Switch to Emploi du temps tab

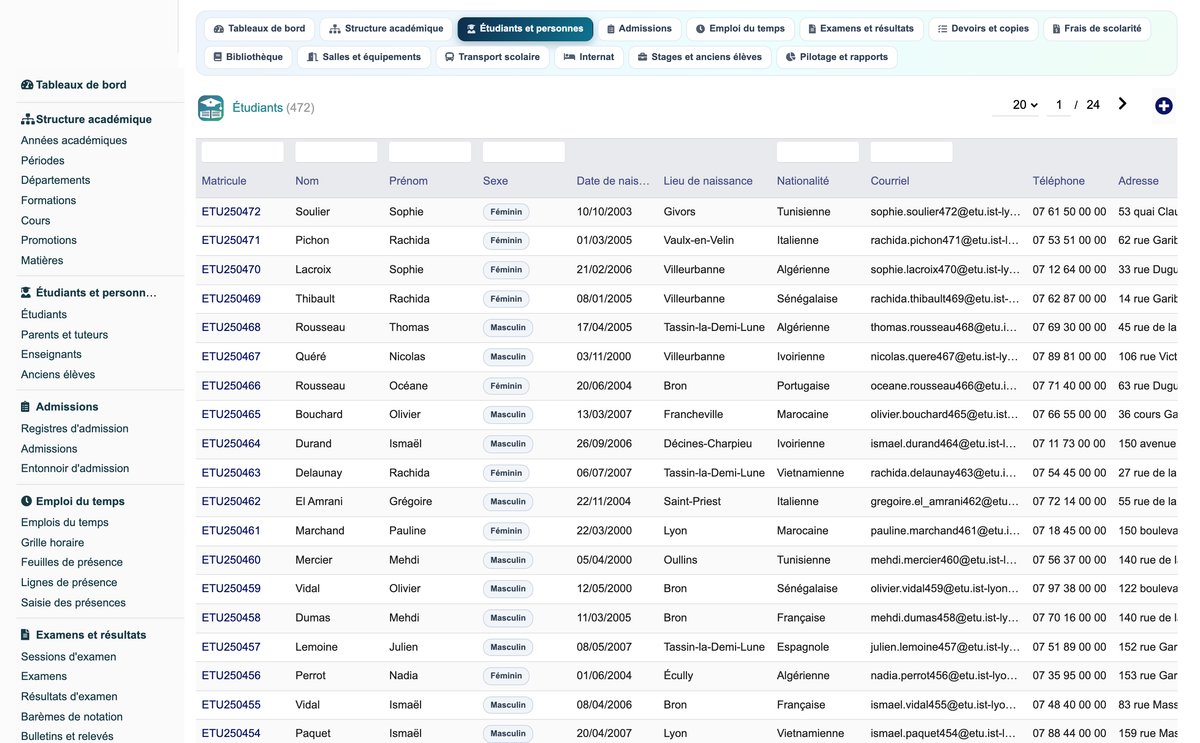point(741,29)
